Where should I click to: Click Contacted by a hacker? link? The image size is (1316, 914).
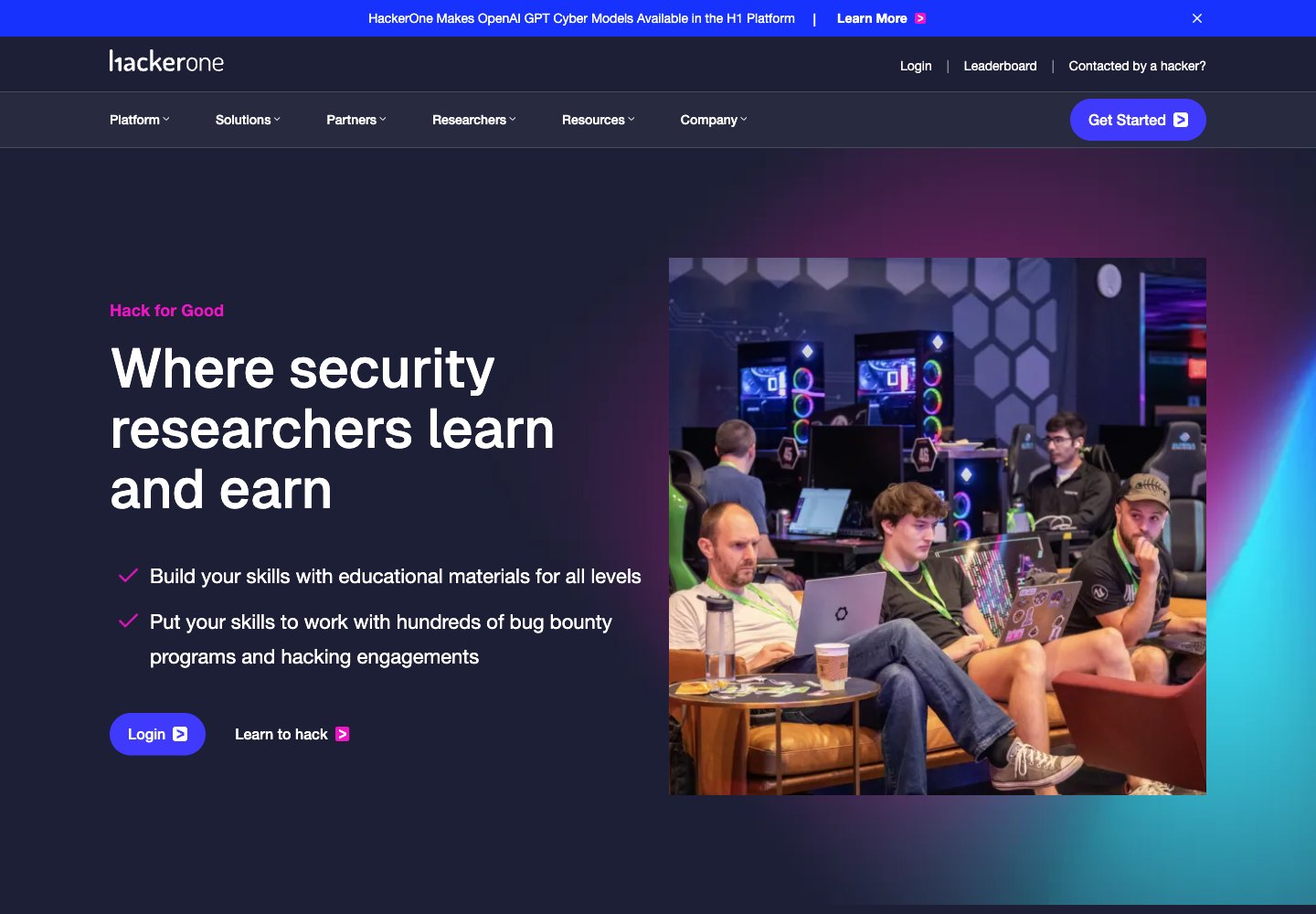pos(1137,66)
